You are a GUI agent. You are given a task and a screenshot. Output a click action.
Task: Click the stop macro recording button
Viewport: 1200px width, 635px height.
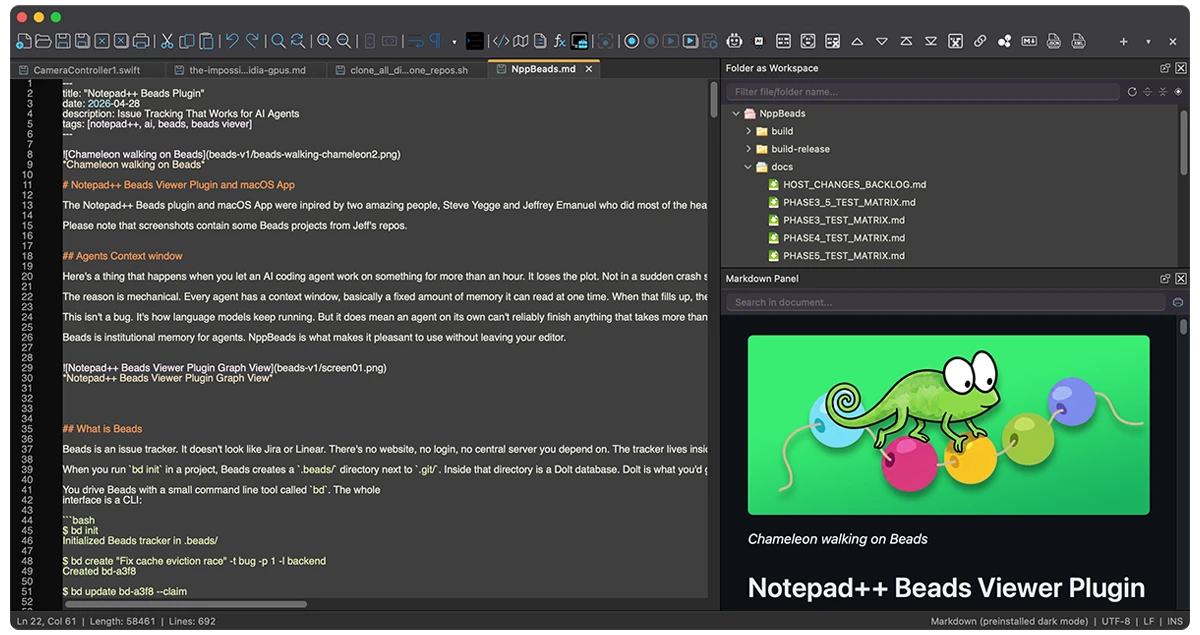(651, 41)
